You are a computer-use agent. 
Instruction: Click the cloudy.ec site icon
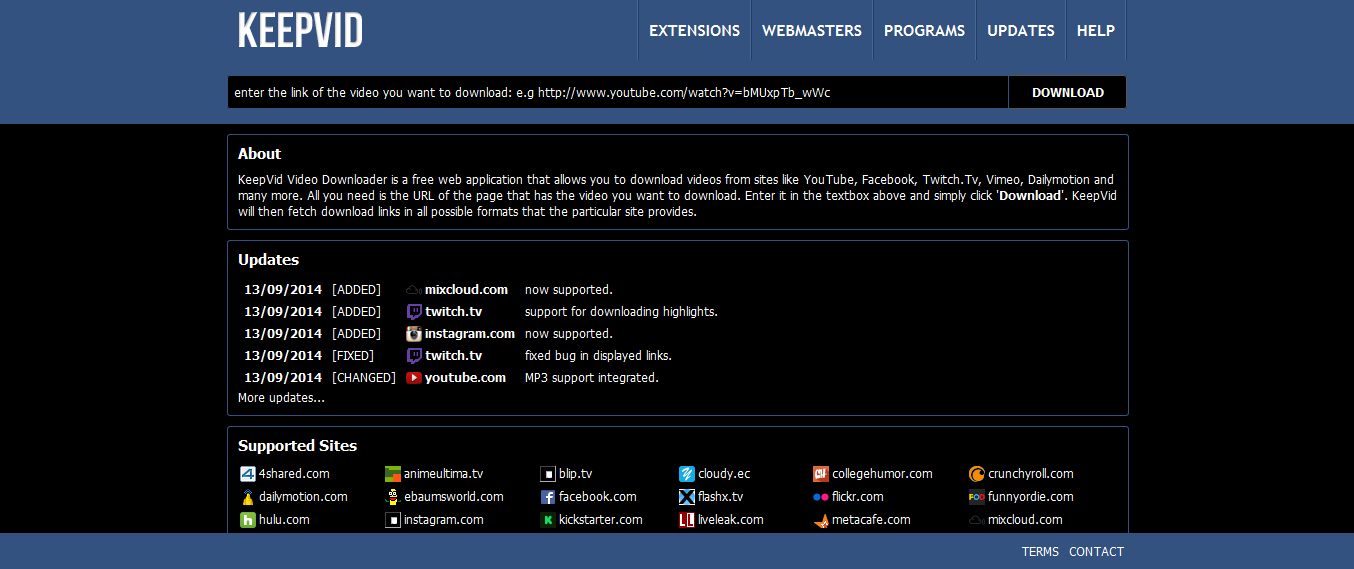pos(687,474)
